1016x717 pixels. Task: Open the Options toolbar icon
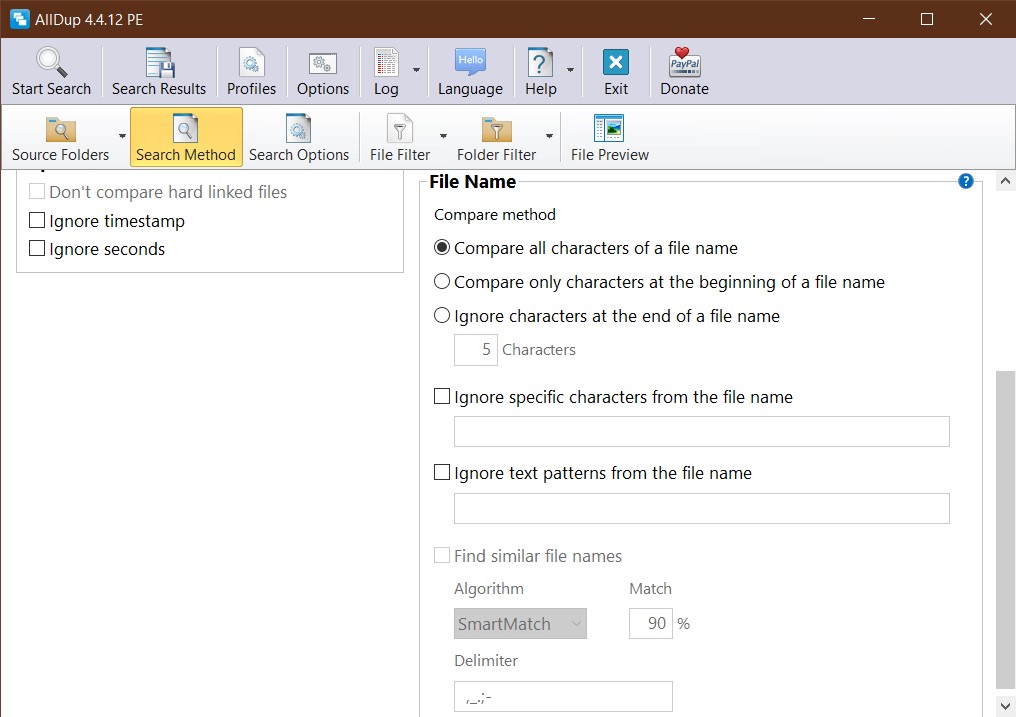click(x=323, y=63)
